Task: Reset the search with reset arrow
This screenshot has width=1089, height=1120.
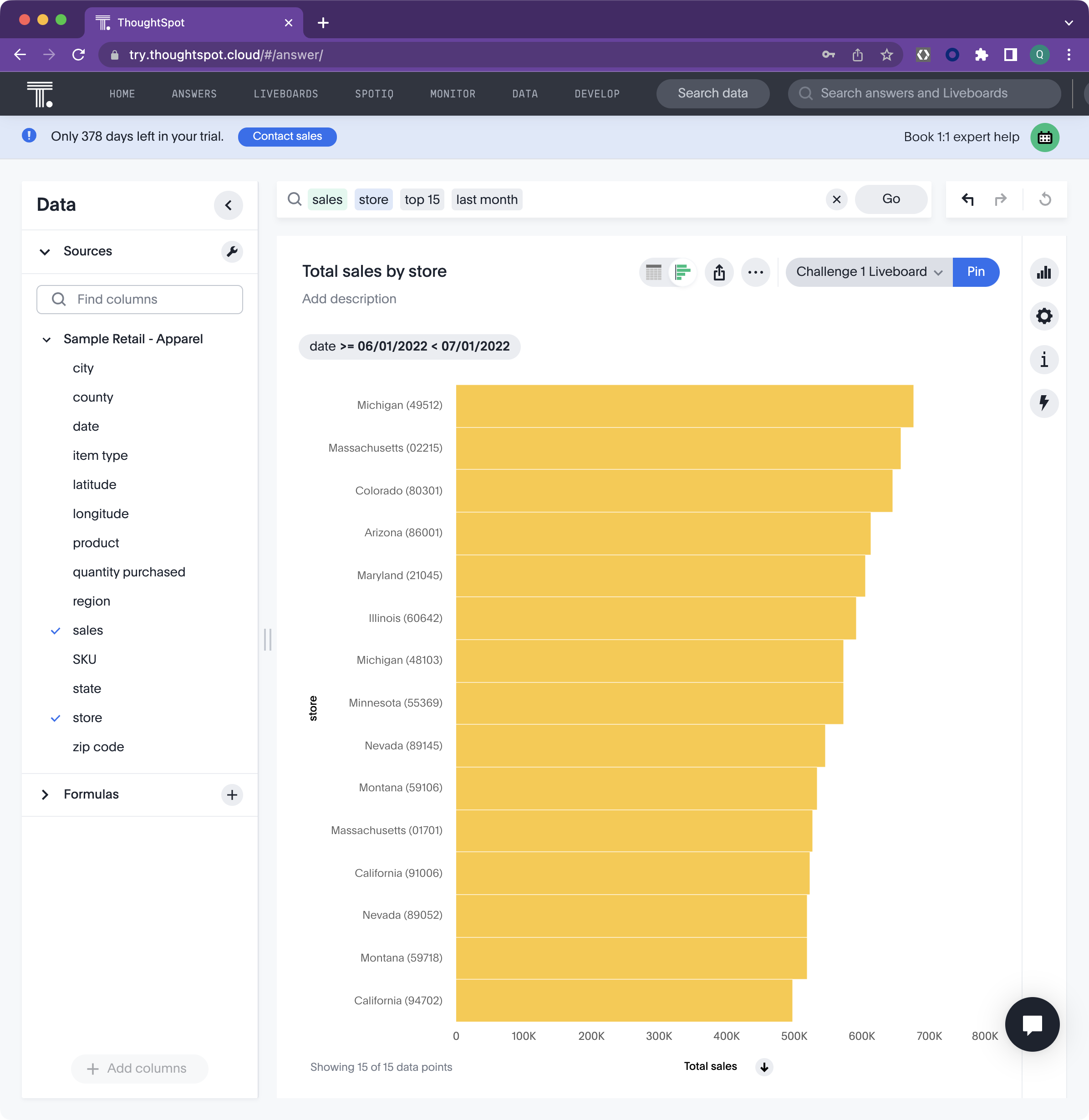Action: point(1045,199)
